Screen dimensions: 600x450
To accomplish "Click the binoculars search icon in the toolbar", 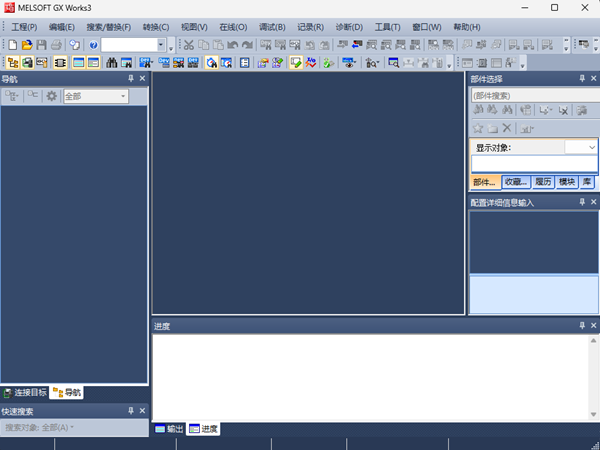I will click(112, 62).
